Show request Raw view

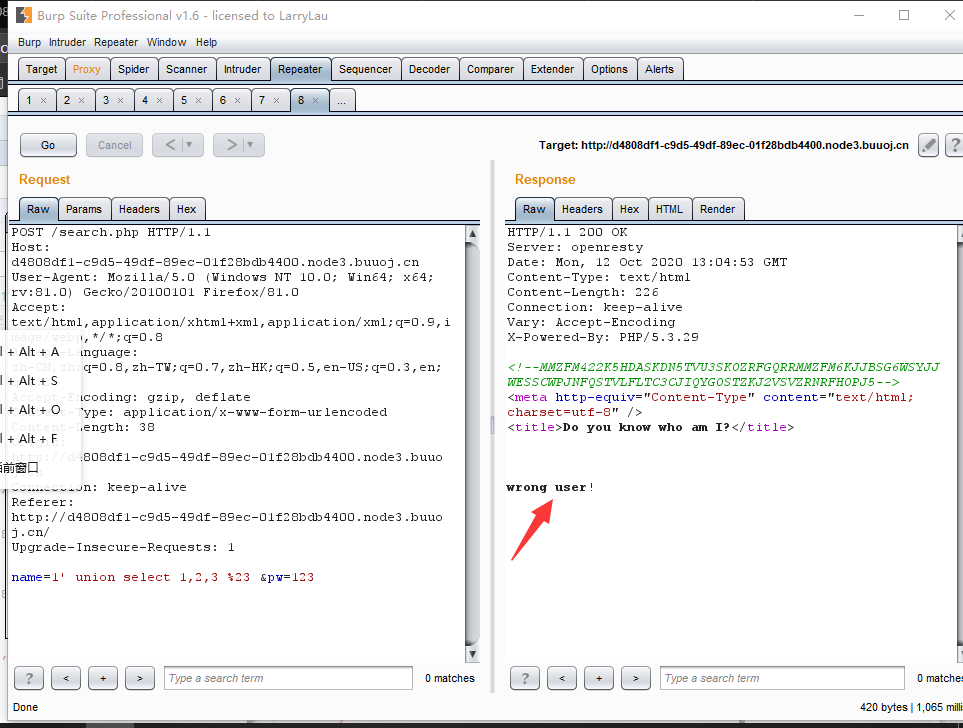pyautogui.click(x=38, y=209)
